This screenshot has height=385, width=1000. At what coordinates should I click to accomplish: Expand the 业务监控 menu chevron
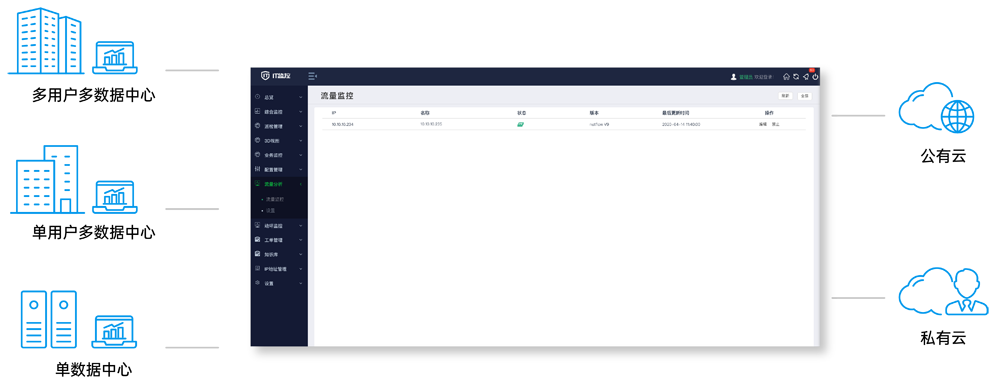[300, 155]
